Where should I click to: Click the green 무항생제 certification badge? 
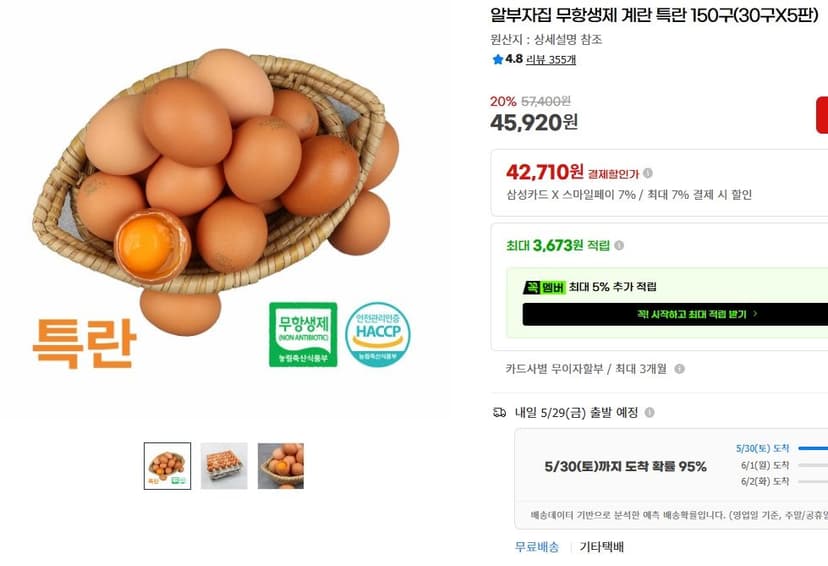click(x=303, y=334)
